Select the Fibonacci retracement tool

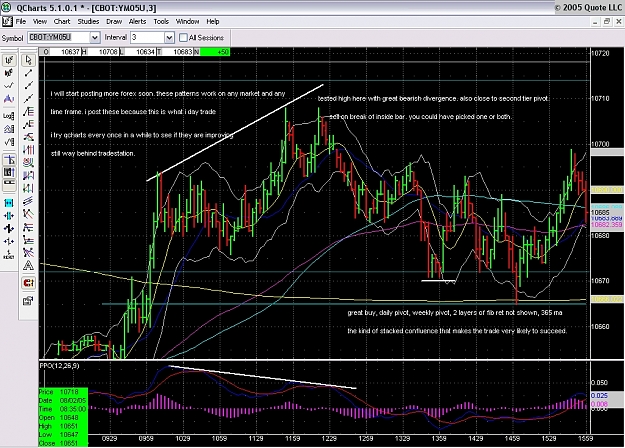tap(28, 111)
